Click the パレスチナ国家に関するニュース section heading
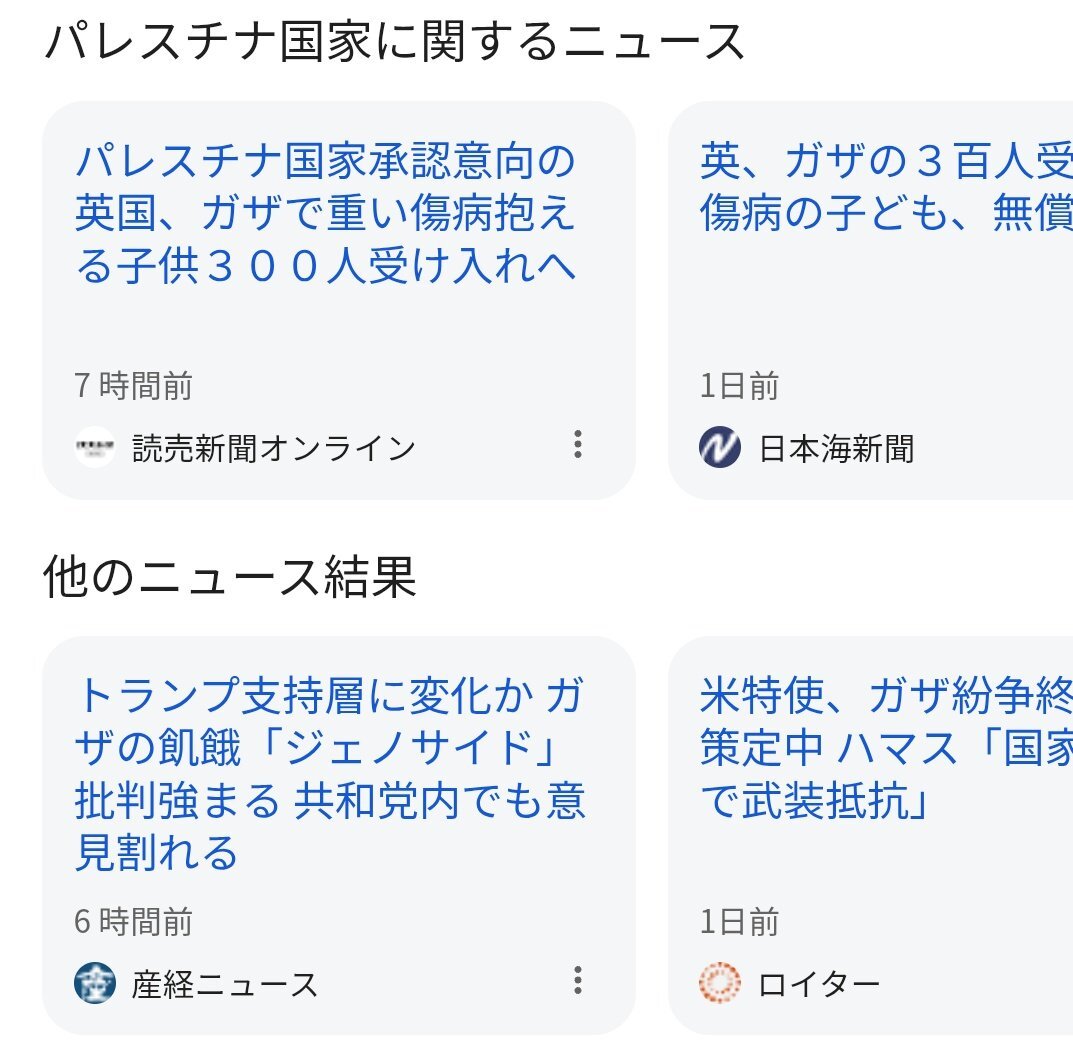 click(394, 42)
